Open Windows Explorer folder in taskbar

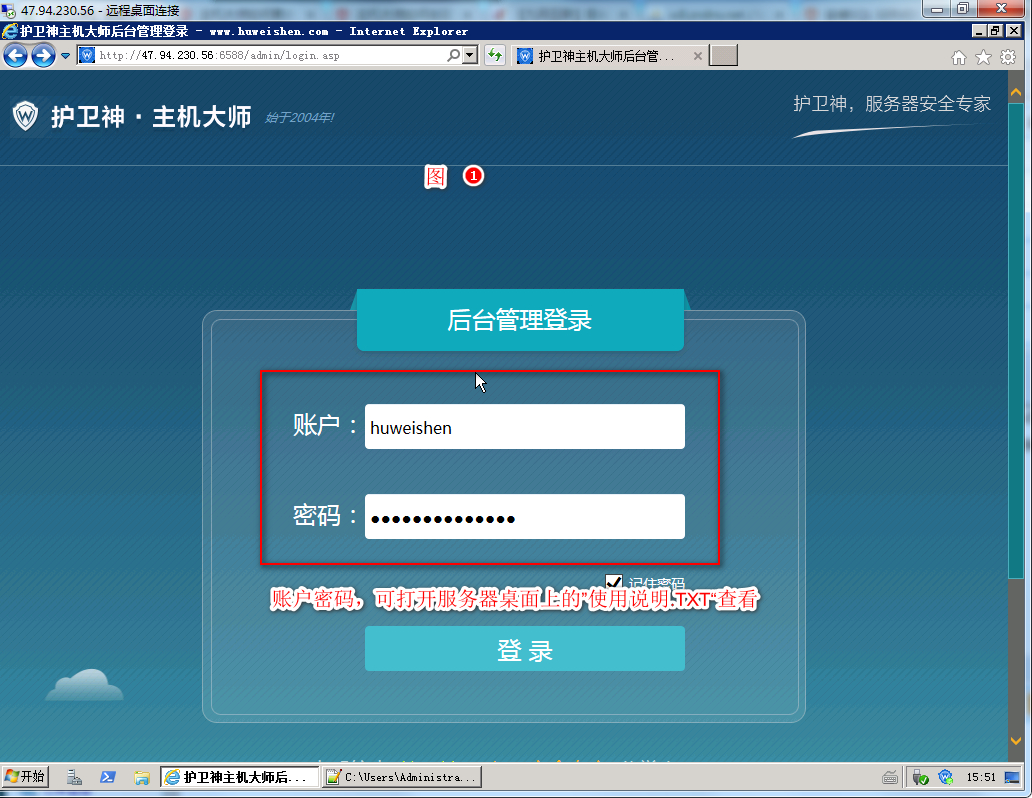pos(141,777)
